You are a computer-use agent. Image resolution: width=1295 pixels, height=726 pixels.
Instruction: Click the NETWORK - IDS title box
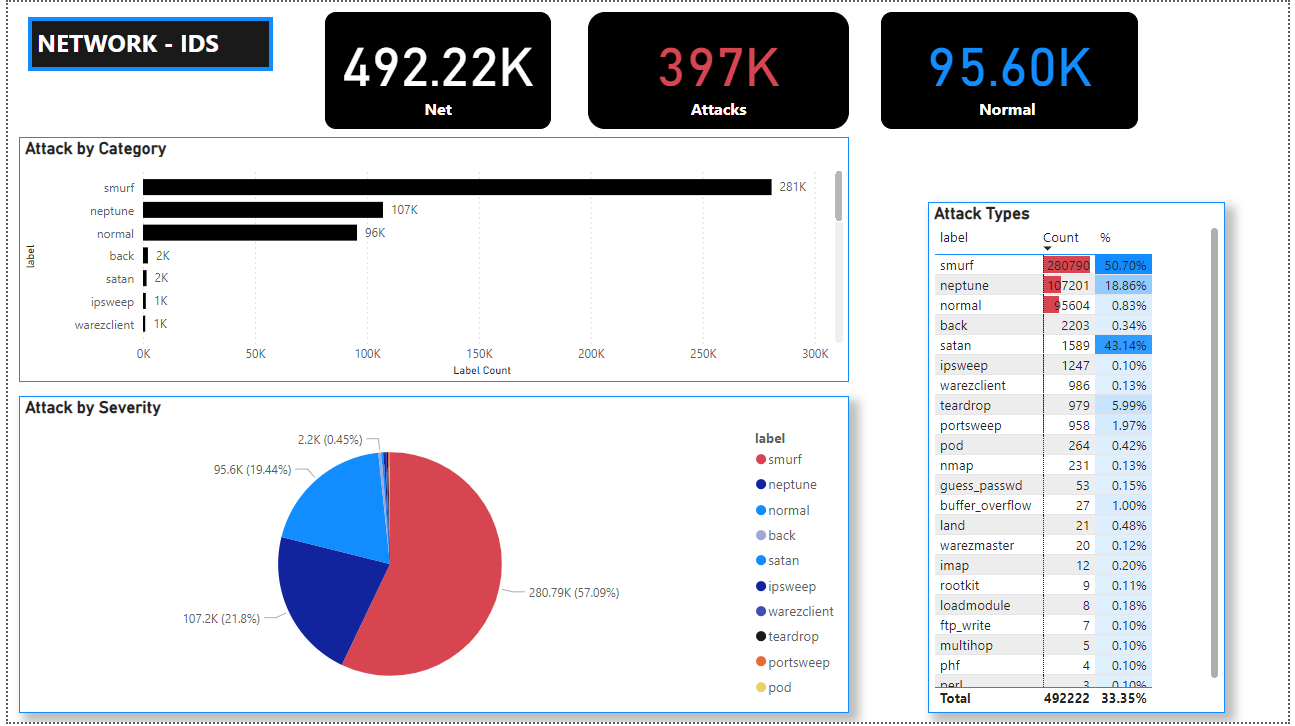click(151, 44)
